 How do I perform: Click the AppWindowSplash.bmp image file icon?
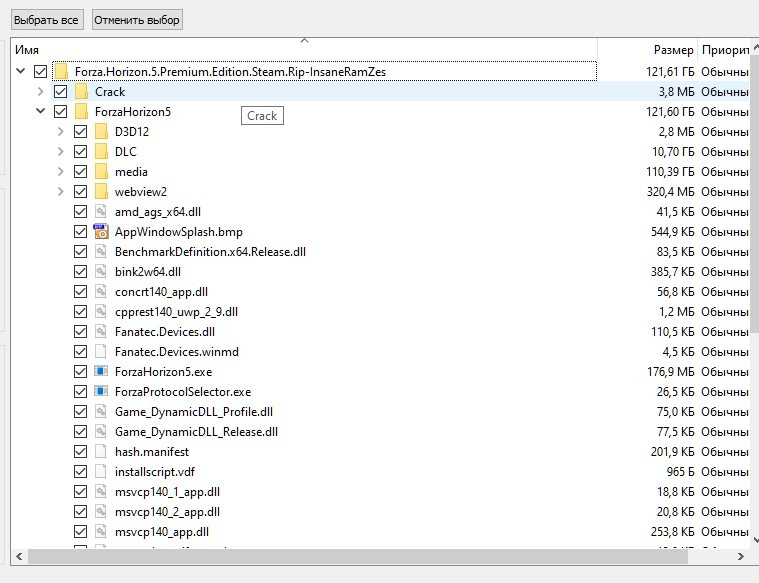pos(101,232)
